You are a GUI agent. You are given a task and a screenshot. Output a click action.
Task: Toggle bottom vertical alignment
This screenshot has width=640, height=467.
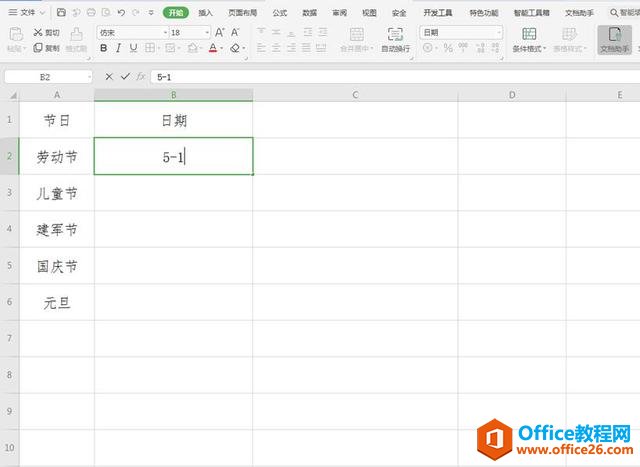[x=291, y=32]
